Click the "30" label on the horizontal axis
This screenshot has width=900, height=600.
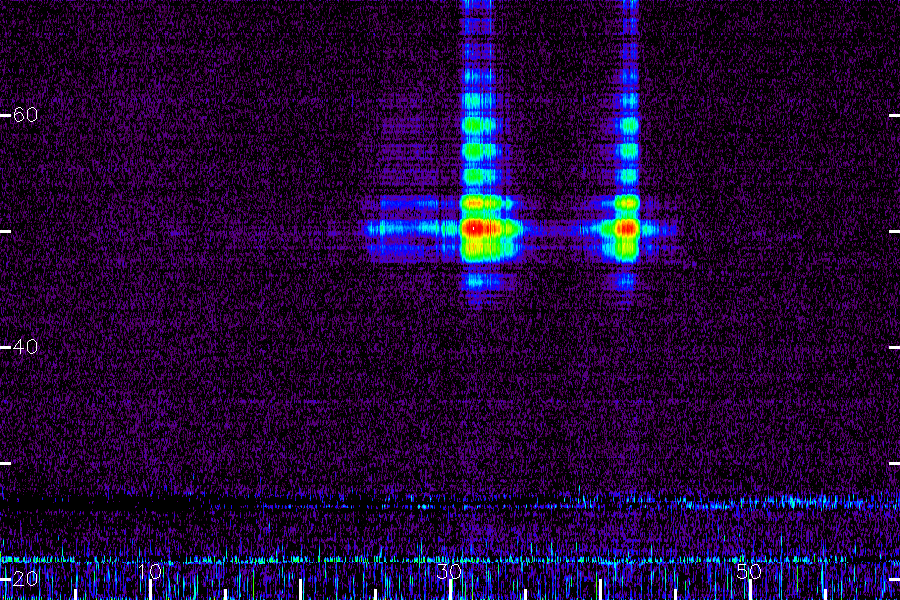tap(449, 571)
